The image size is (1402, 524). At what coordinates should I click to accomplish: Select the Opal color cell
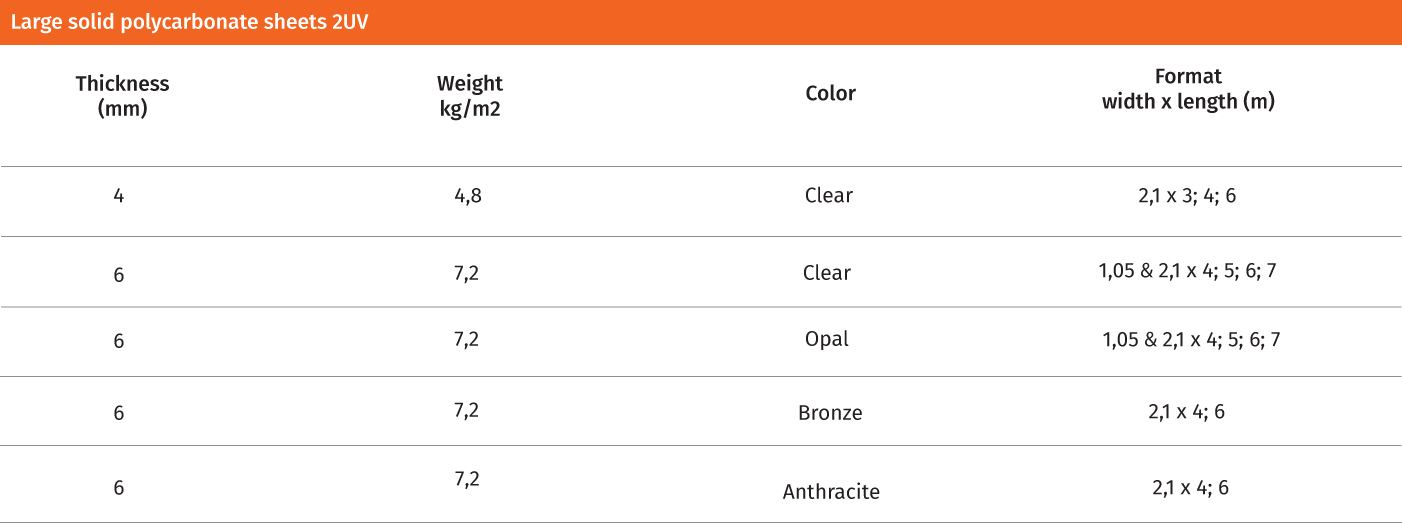point(827,339)
